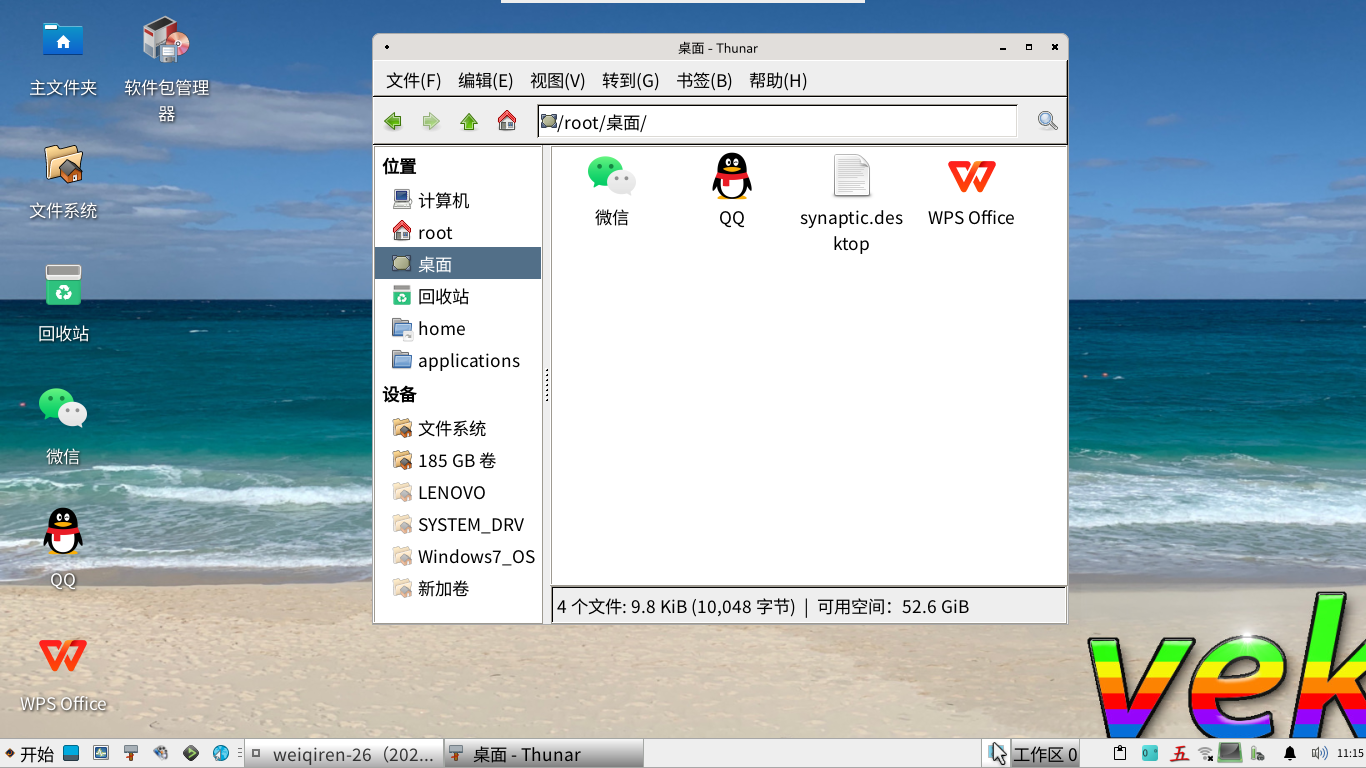Open the 视图(V) menu
The image size is (1366, 768).
coord(558,81)
